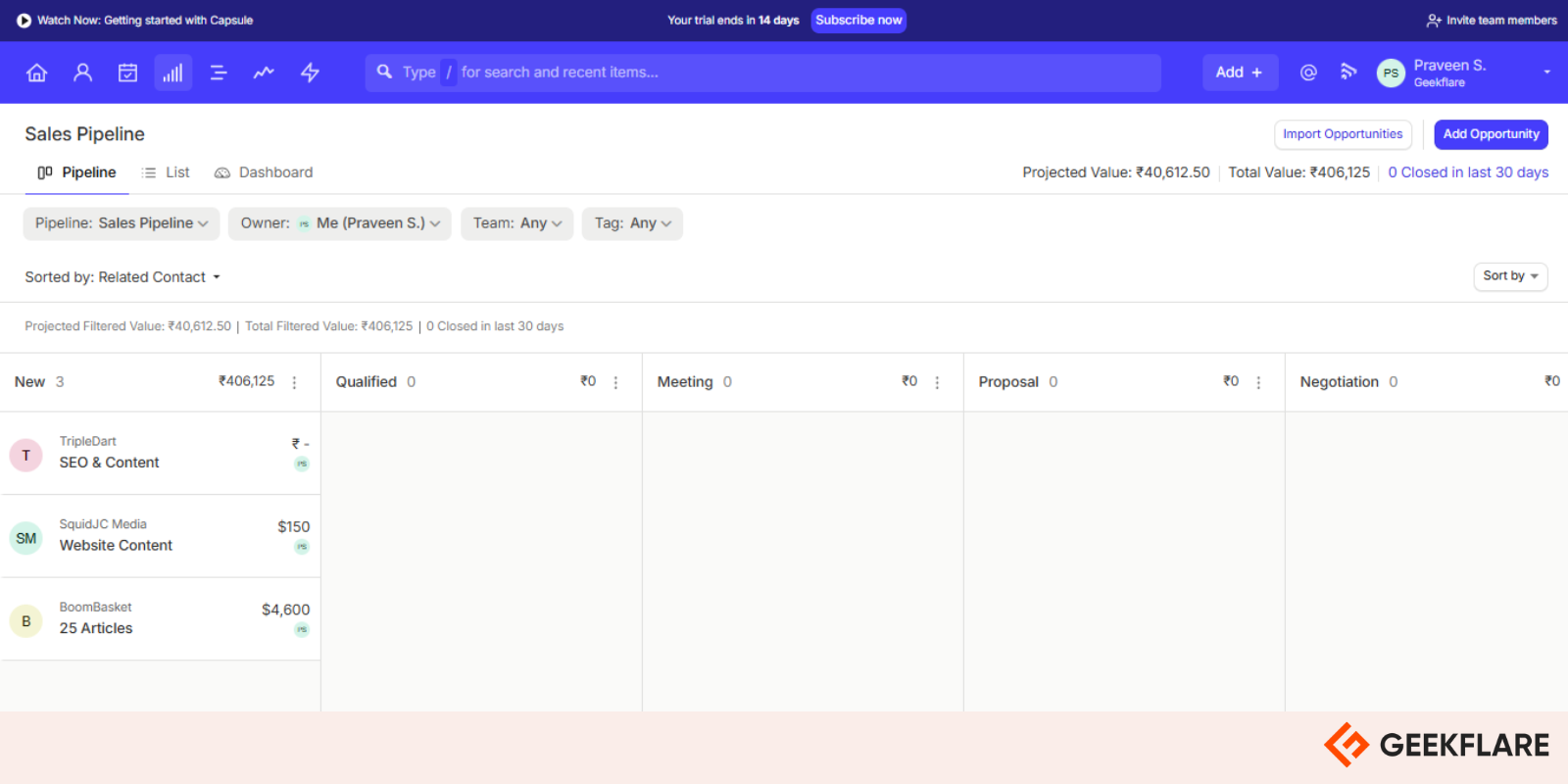Open the 0 Closed in last 30 days link
The height and width of the screenshot is (784, 1568).
(x=1468, y=172)
